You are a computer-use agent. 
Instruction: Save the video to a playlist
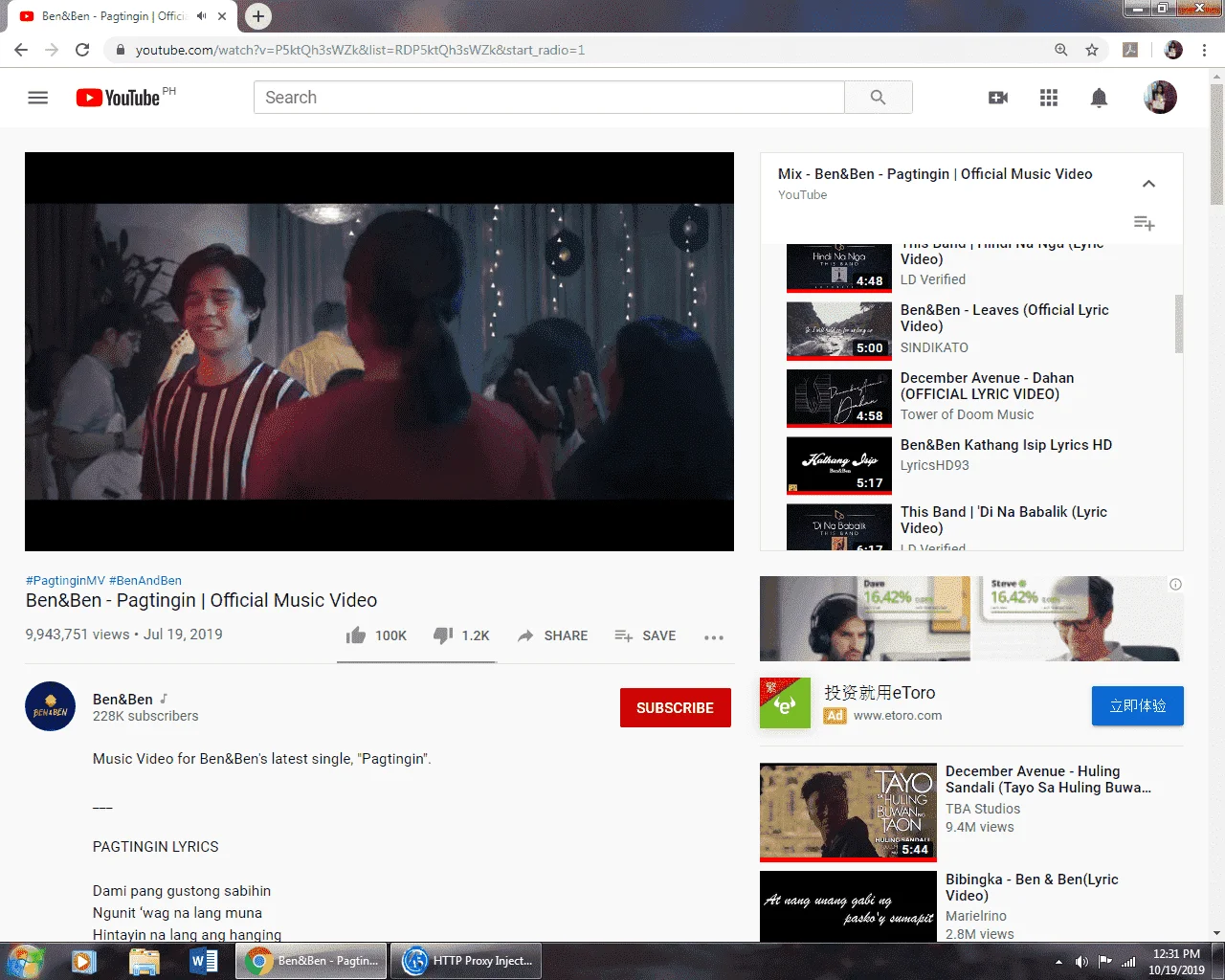pos(645,635)
